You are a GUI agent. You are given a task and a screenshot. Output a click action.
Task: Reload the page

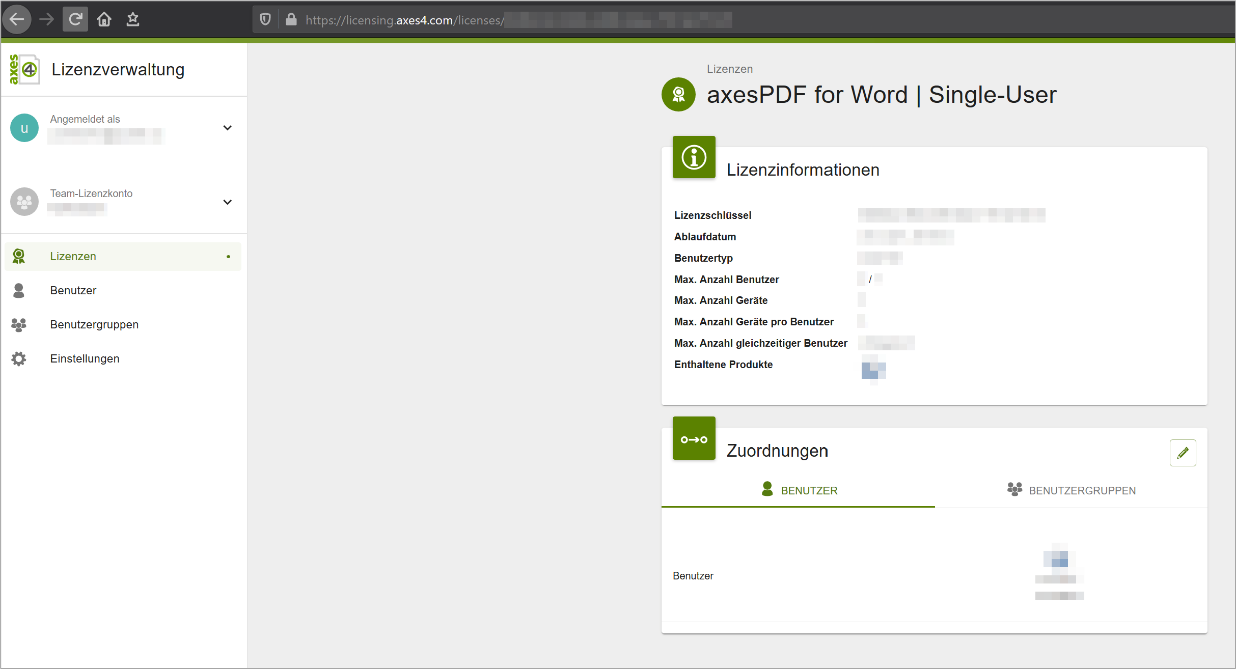[75, 19]
